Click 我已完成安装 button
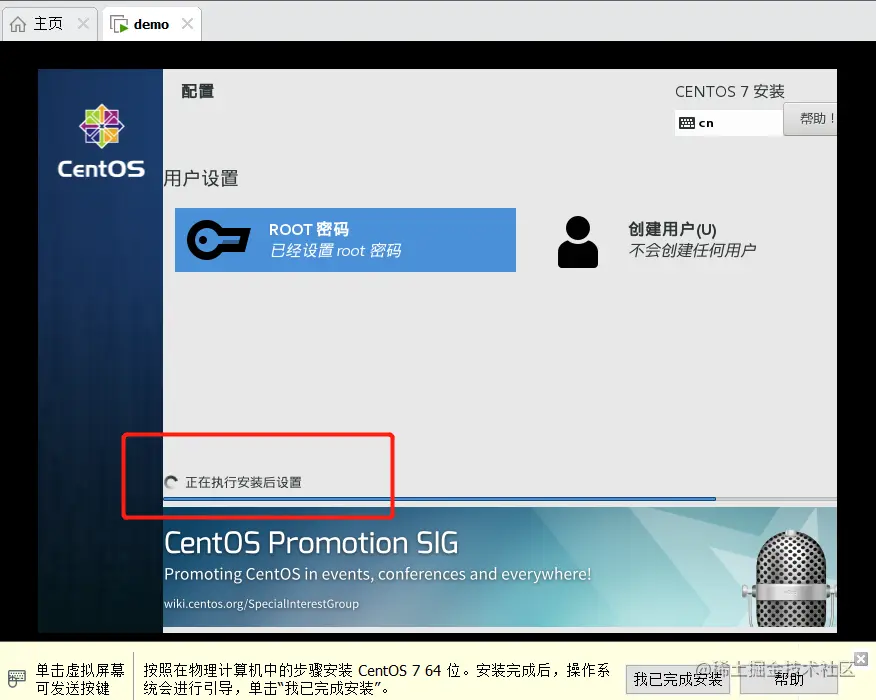The width and height of the screenshot is (876, 700). (x=678, y=679)
